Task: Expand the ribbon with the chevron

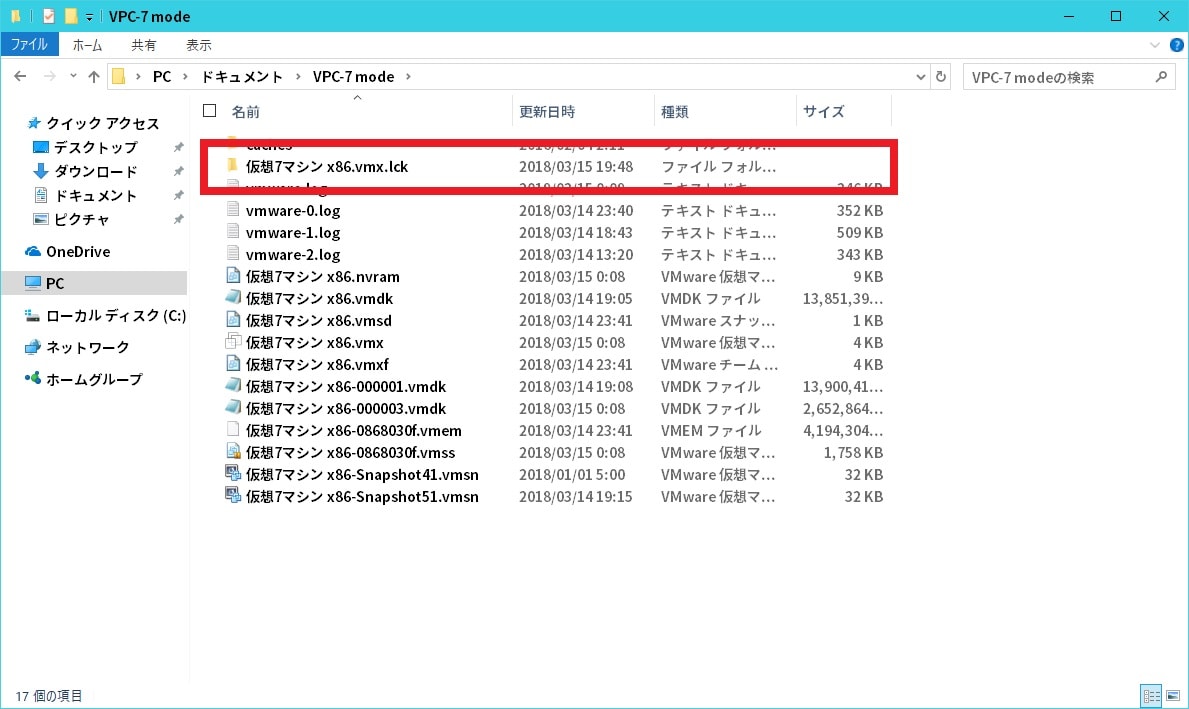Action: (x=1154, y=45)
